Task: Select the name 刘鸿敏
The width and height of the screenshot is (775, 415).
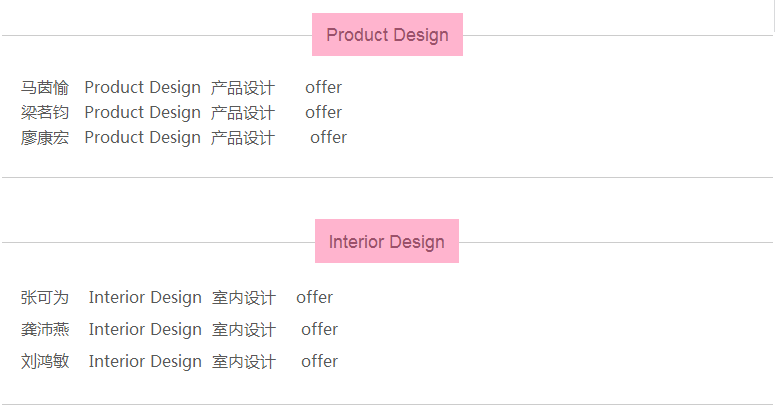Action: click(x=45, y=362)
